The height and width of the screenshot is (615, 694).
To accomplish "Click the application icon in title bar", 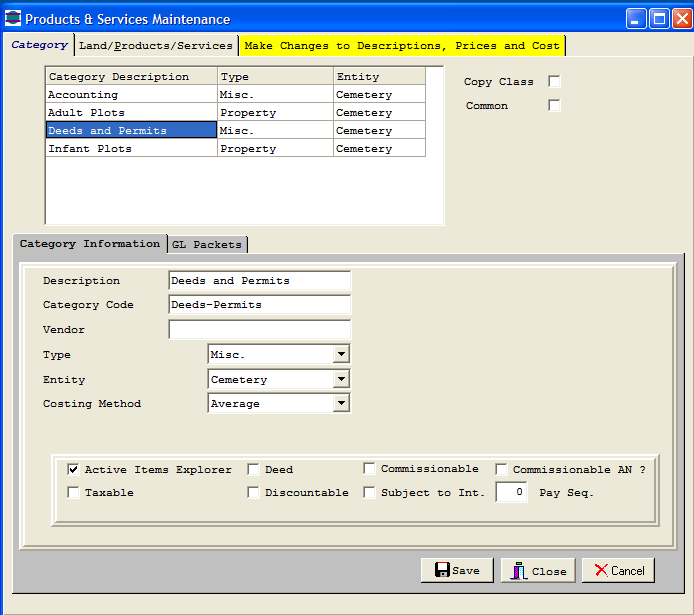I will [13, 19].
